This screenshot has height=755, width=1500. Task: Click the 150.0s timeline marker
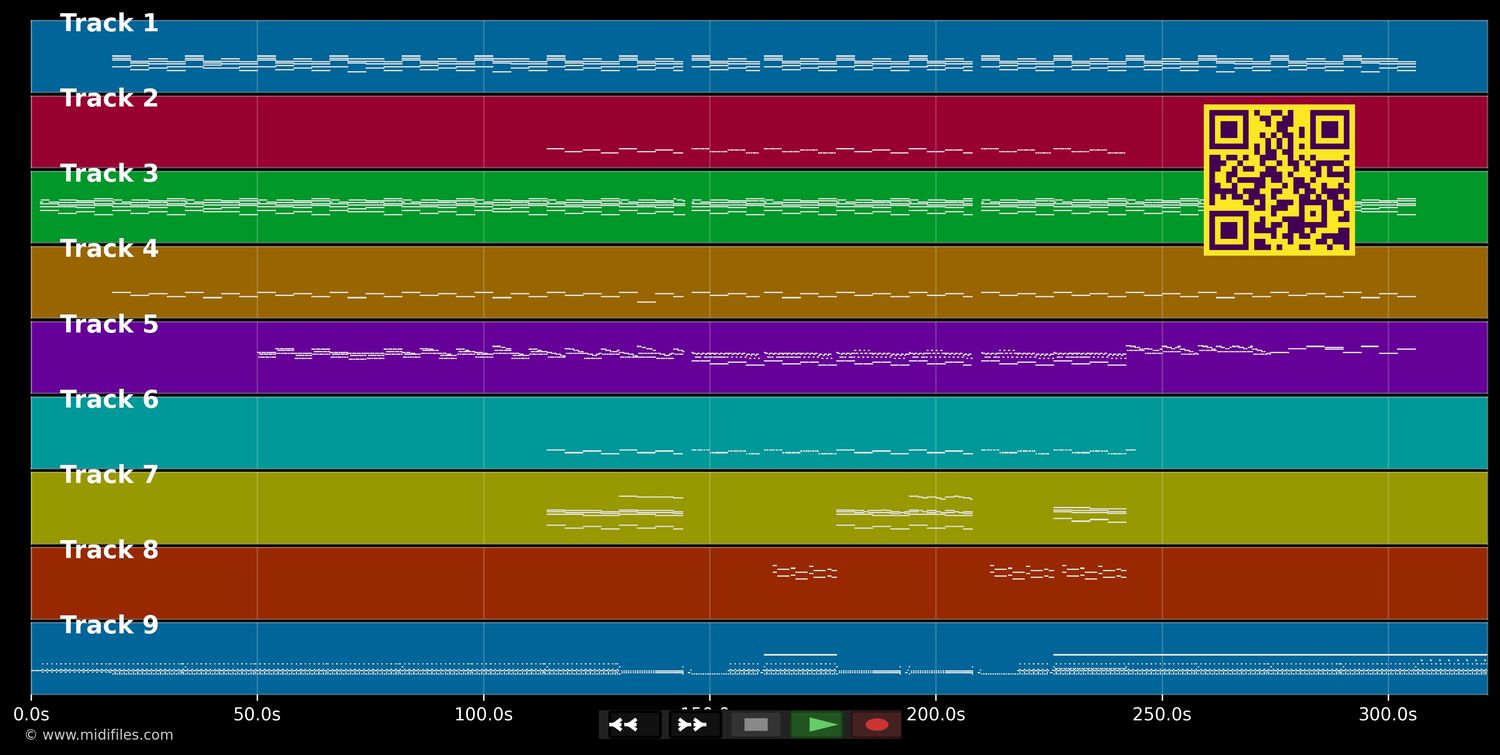(x=710, y=714)
